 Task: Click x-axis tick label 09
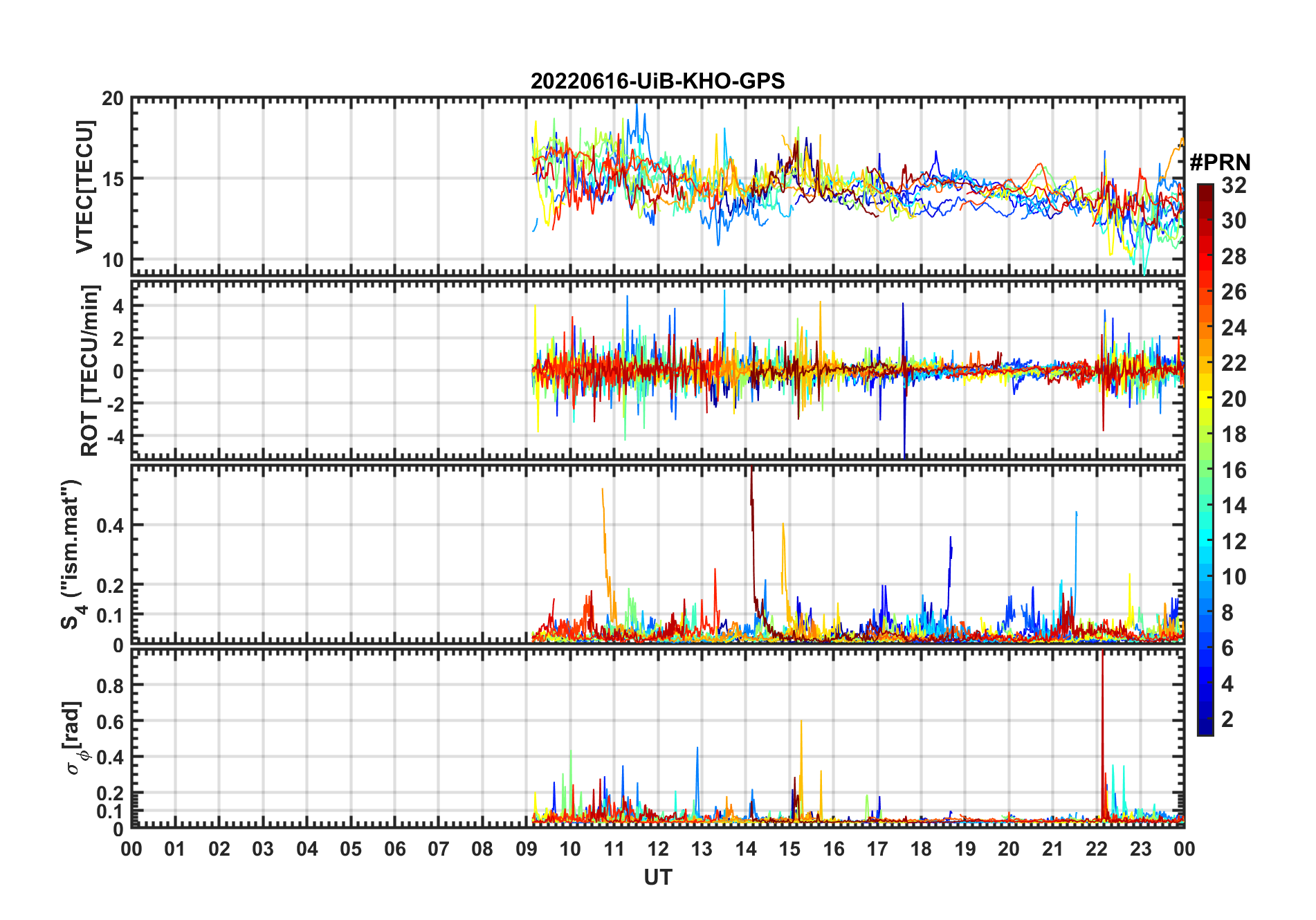click(x=527, y=849)
